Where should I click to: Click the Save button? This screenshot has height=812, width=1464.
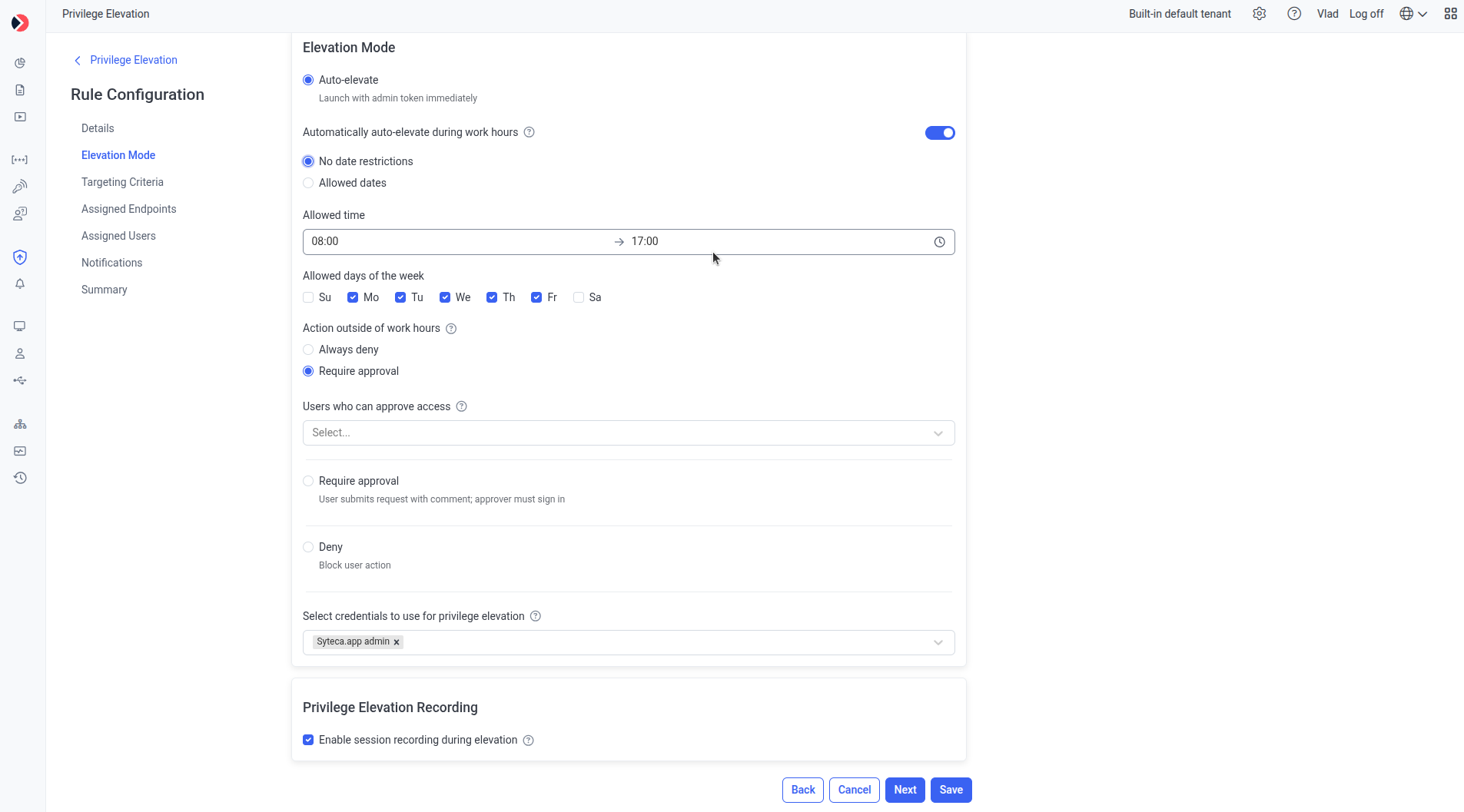pyautogui.click(x=951, y=790)
